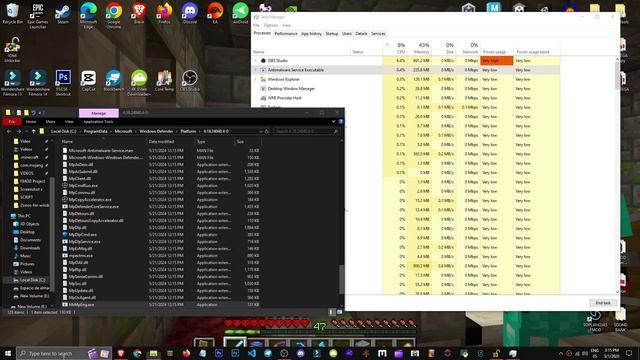Click Explorer back navigation arrow
The image size is (640, 360).
[9, 131]
